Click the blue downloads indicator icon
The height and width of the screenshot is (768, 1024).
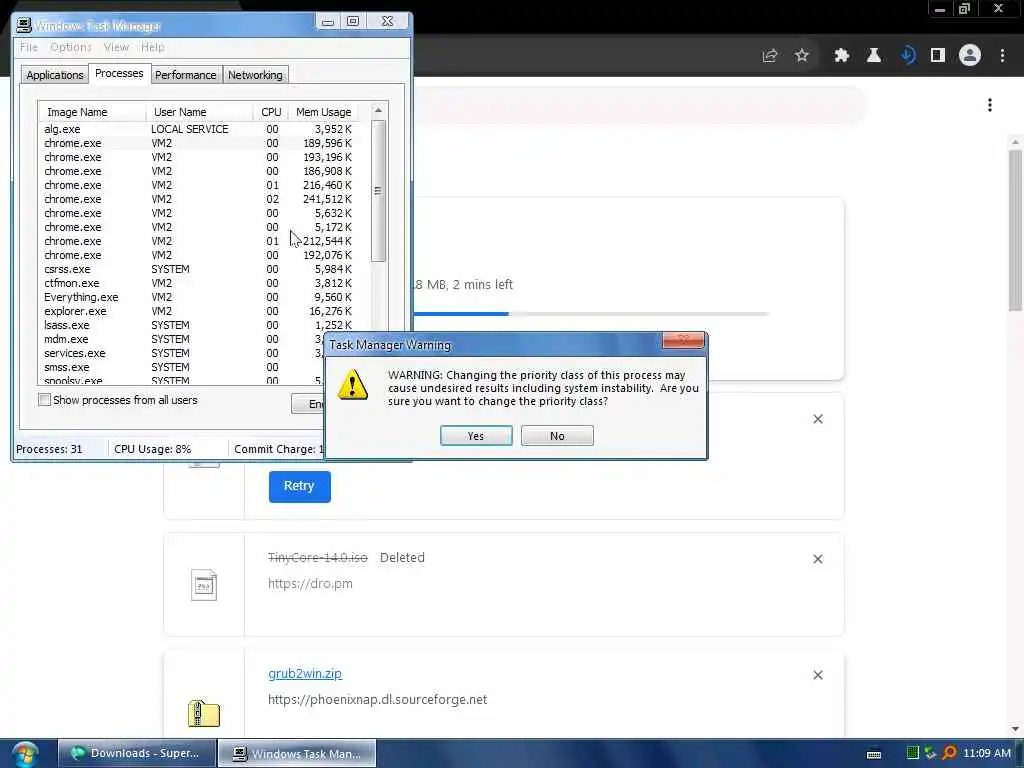pos(908,56)
